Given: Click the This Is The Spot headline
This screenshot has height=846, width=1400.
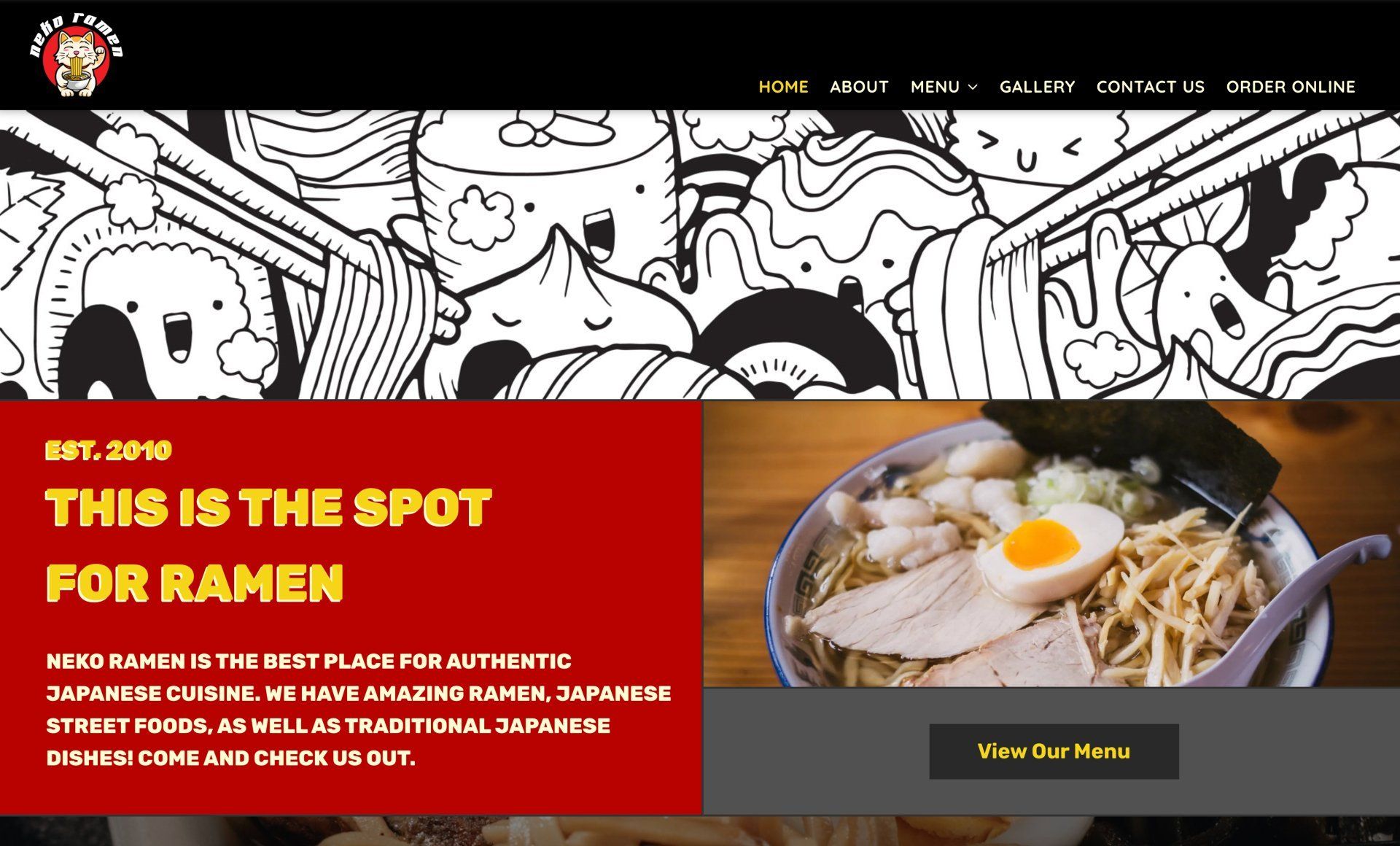Looking at the screenshot, I should [268, 507].
